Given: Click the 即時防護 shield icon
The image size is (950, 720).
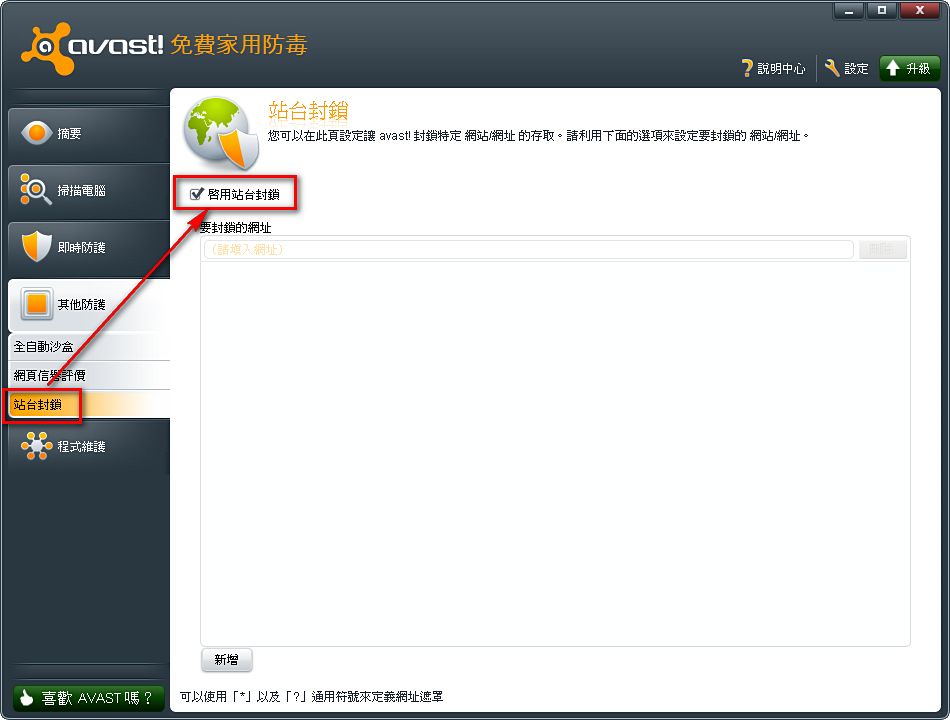Looking at the screenshot, I should coord(36,246).
